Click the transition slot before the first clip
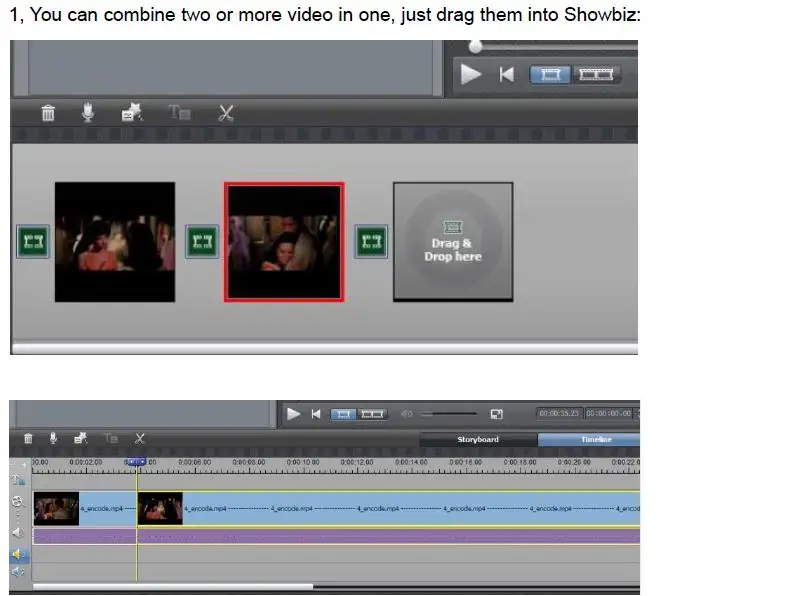The height and width of the screenshot is (596, 809). 33,241
